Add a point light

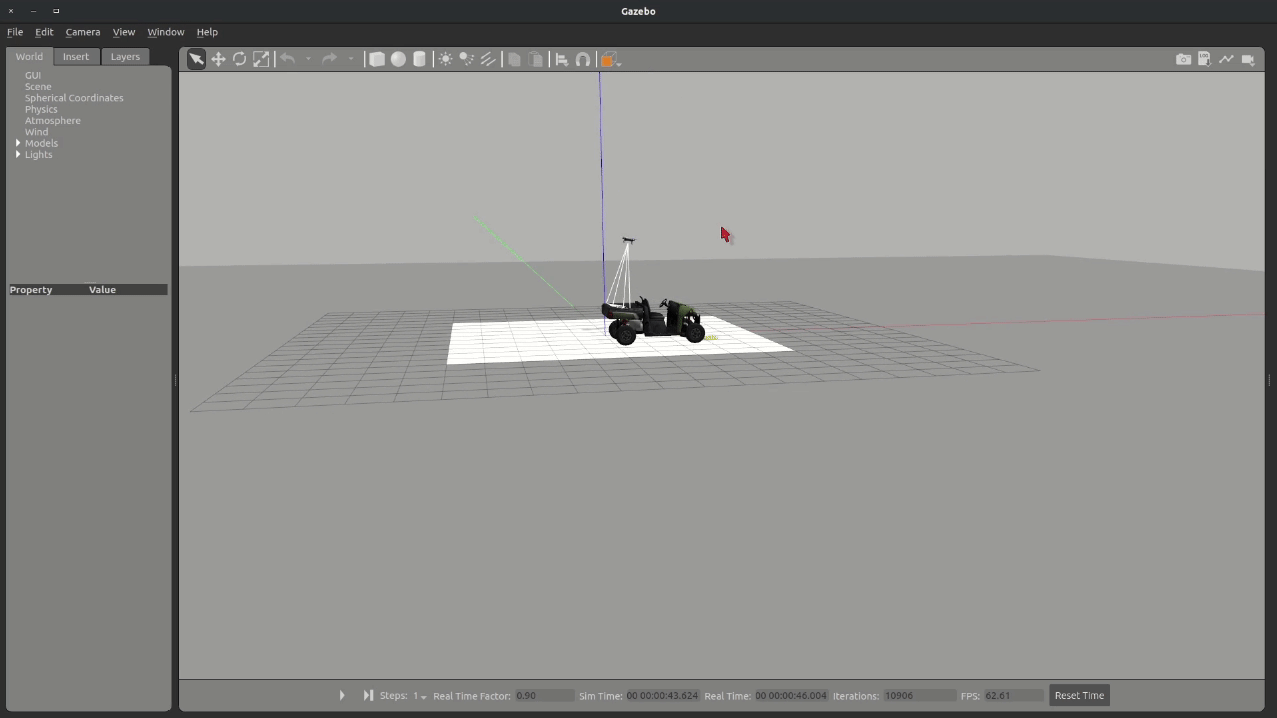click(x=445, y=59)
